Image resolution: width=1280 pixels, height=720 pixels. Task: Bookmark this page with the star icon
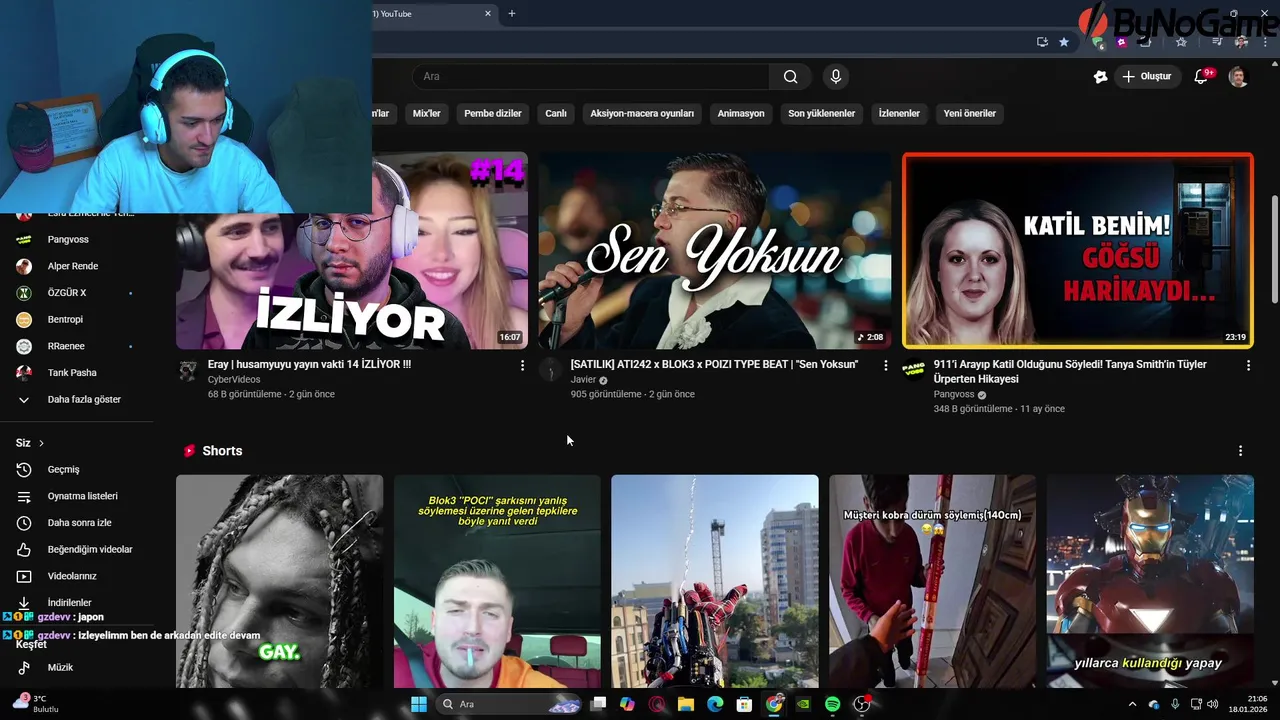[1064, 42]
